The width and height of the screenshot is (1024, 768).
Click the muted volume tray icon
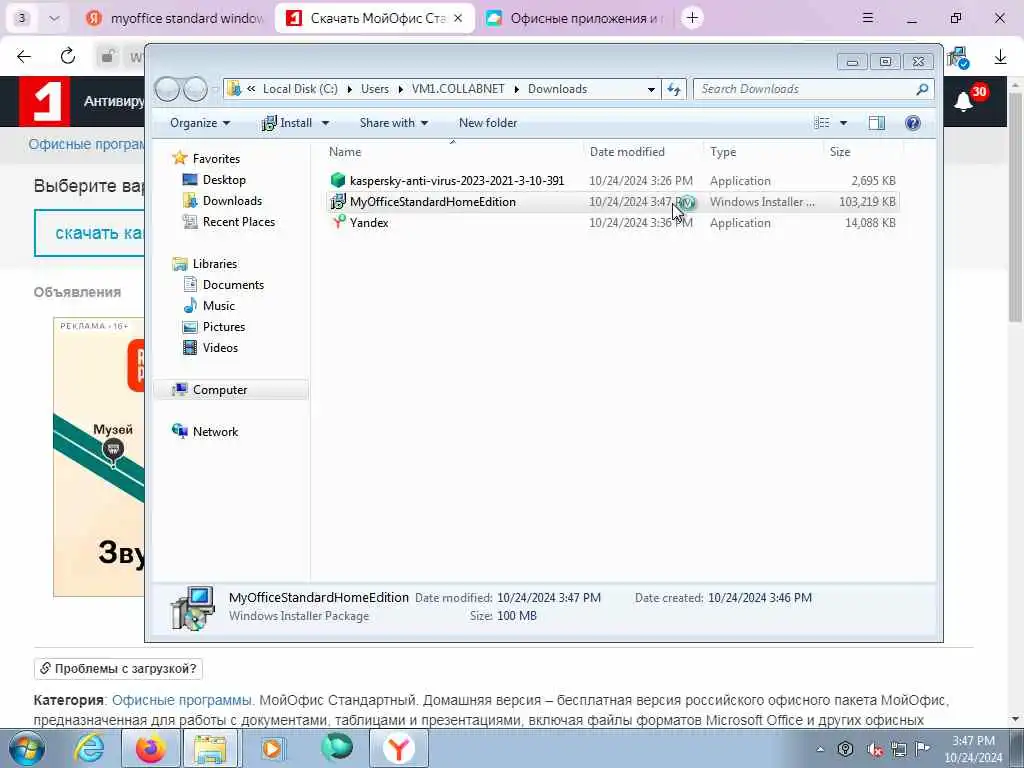point(874,748)
